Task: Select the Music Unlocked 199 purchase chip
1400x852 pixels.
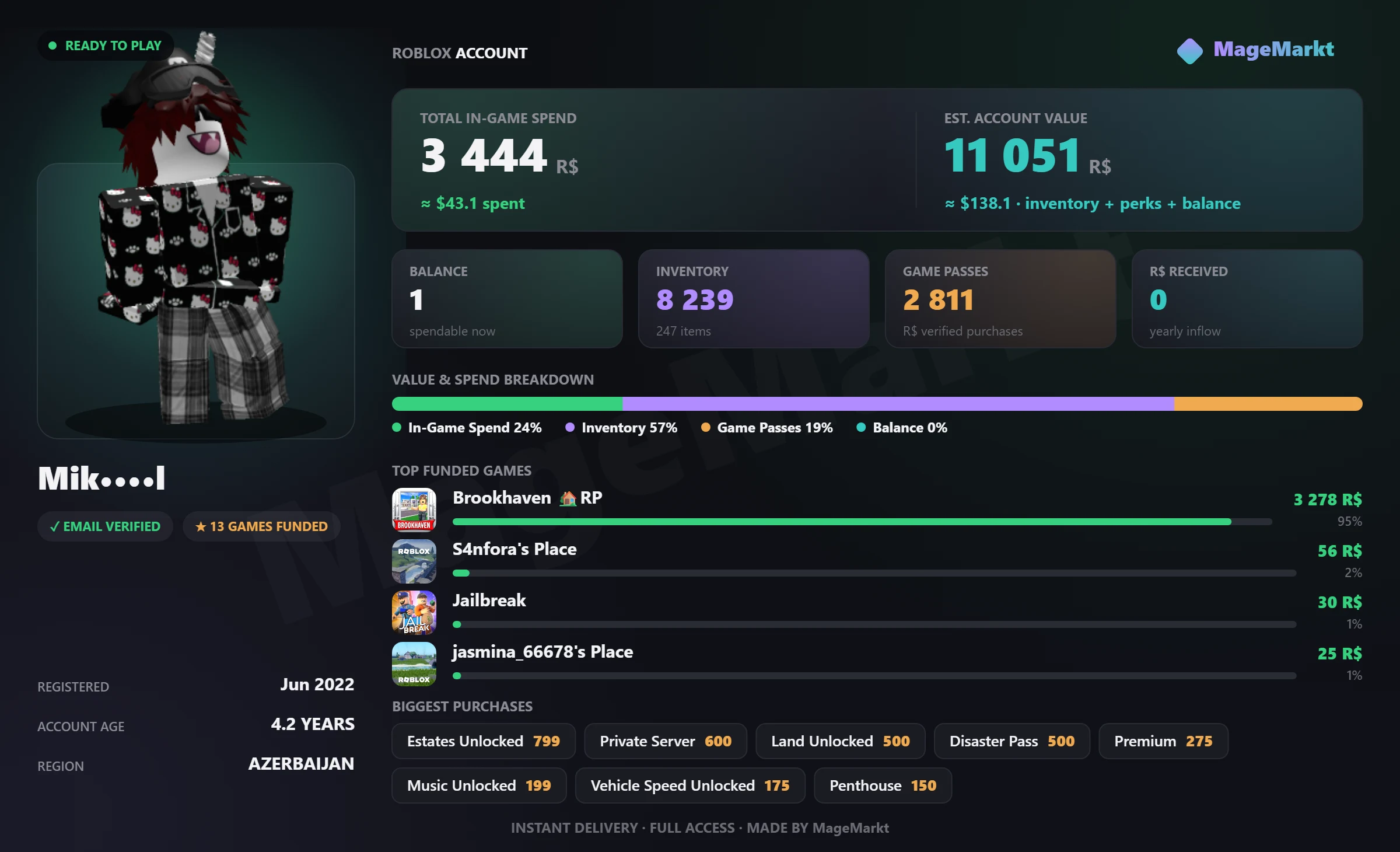Action: [x=479, y=785]
